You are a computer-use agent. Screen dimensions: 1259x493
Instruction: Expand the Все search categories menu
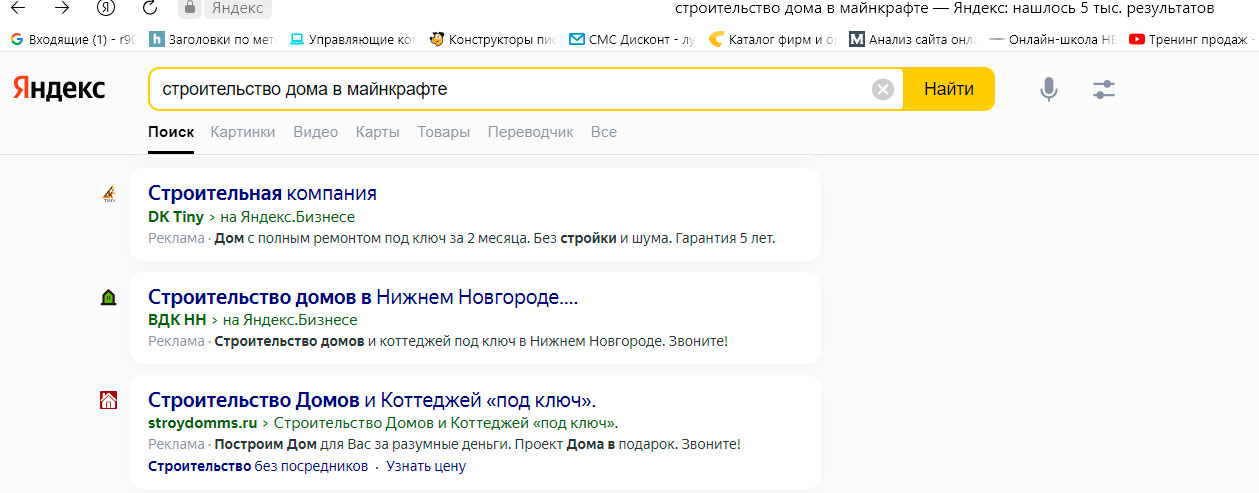coord(603,132)
